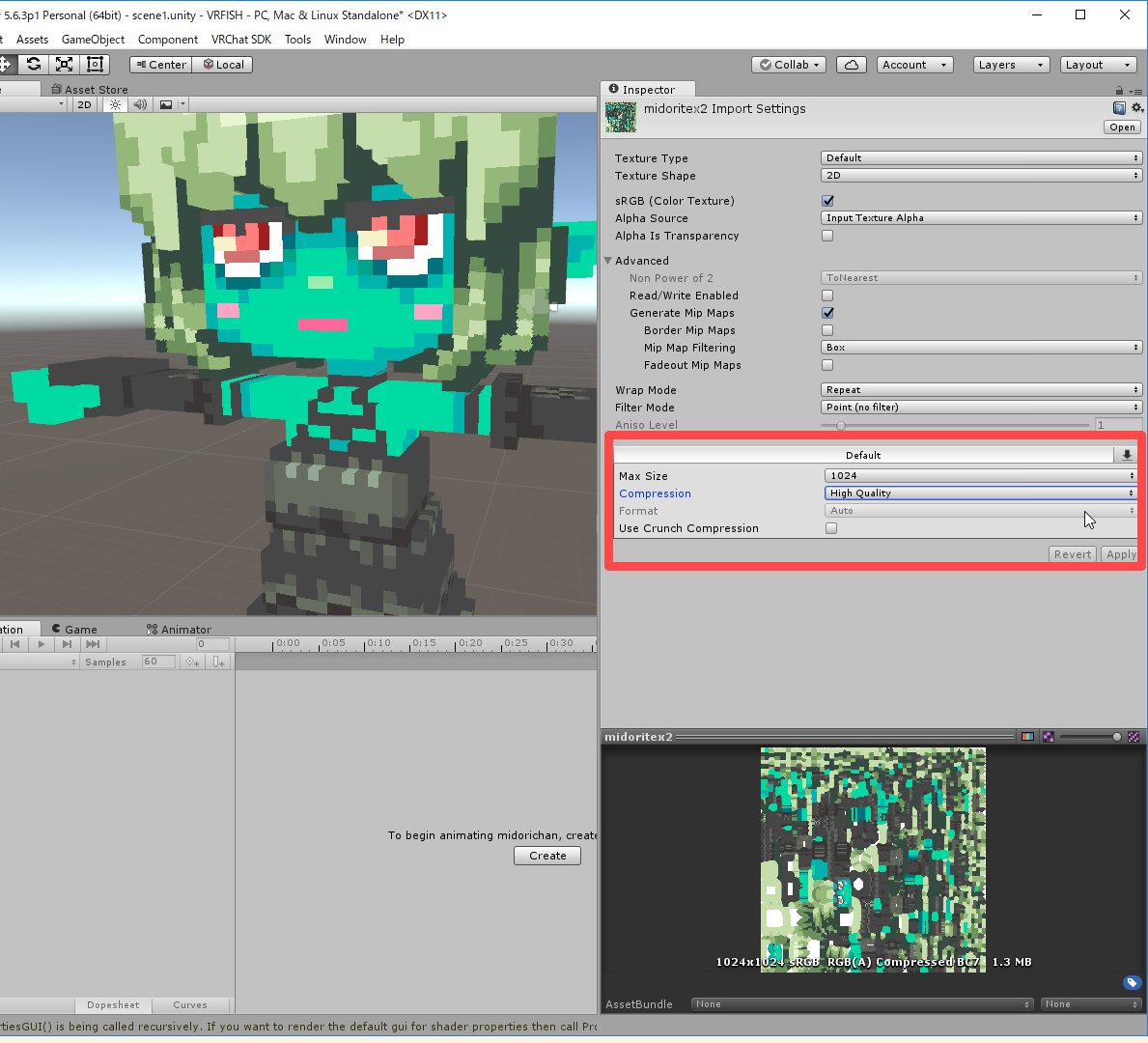Switch to the Game tab
This screenshot has height=1043, width=1148.
(x=74, y=629)
